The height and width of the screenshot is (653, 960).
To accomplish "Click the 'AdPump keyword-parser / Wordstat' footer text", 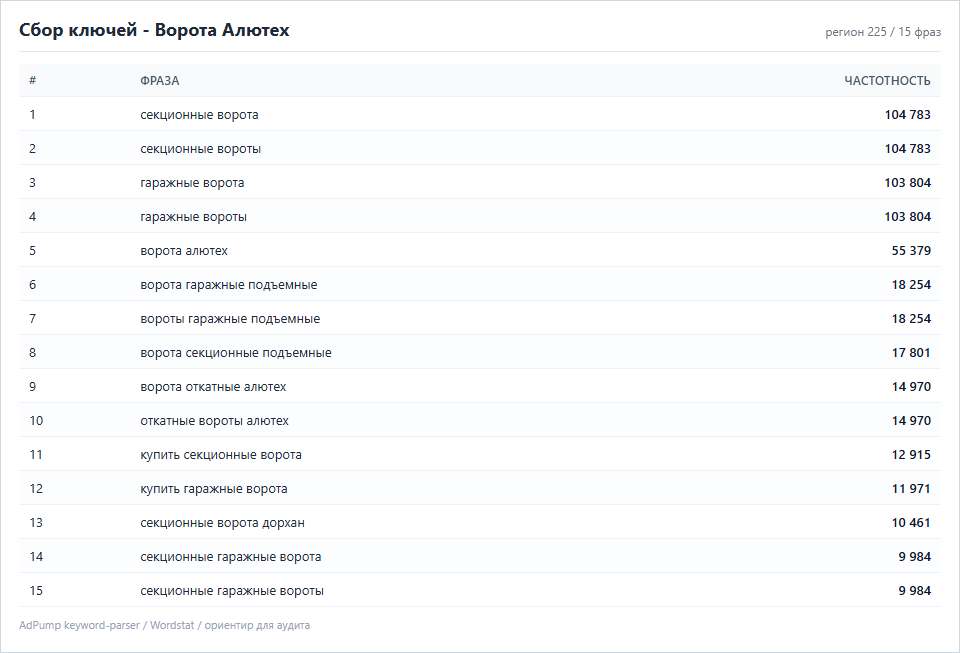I will click(x=107, y=625).
